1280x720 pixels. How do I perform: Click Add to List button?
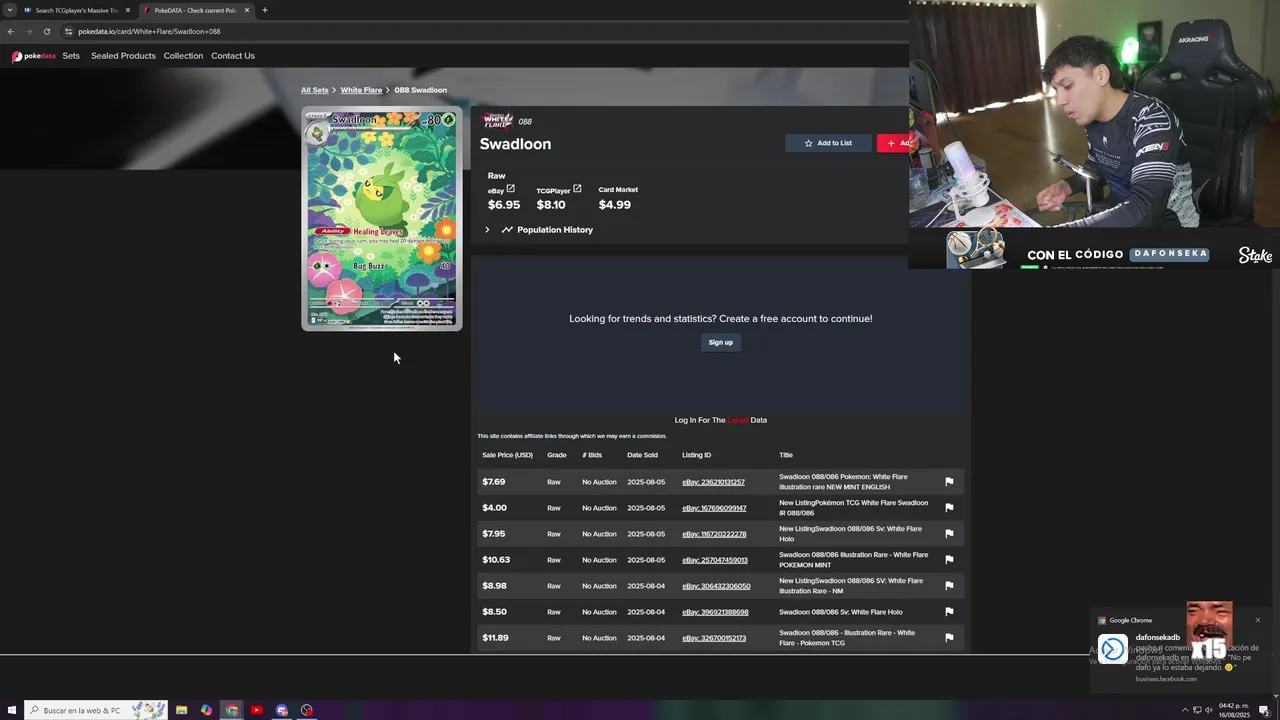[x=828, y=143]
